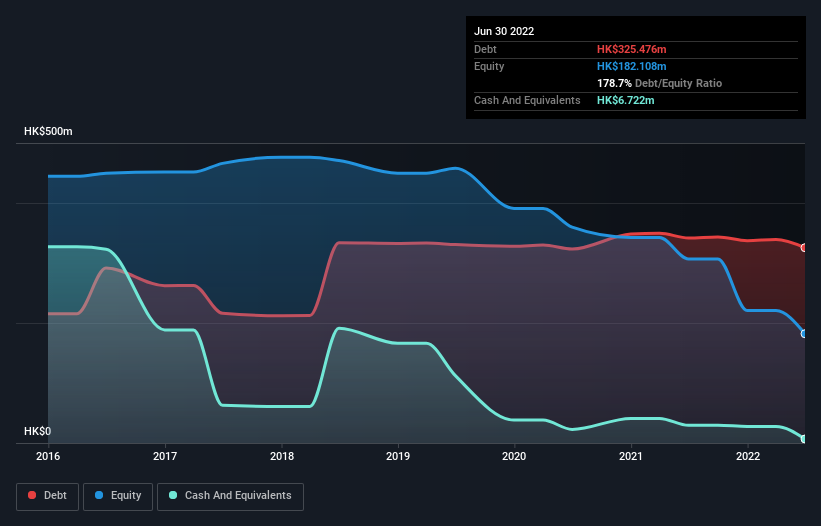Screen dimensions: 821x526
Task: Select the red Debt endpoint marker
Action: (804, 248)
